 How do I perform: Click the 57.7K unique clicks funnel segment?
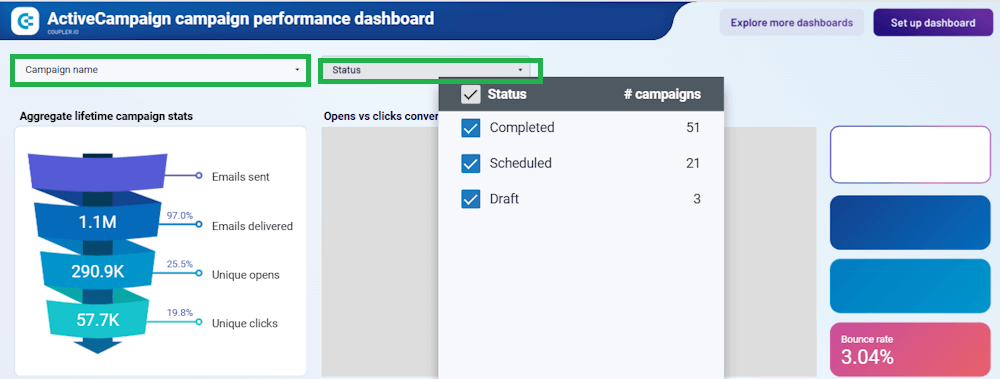click(98, 320)
